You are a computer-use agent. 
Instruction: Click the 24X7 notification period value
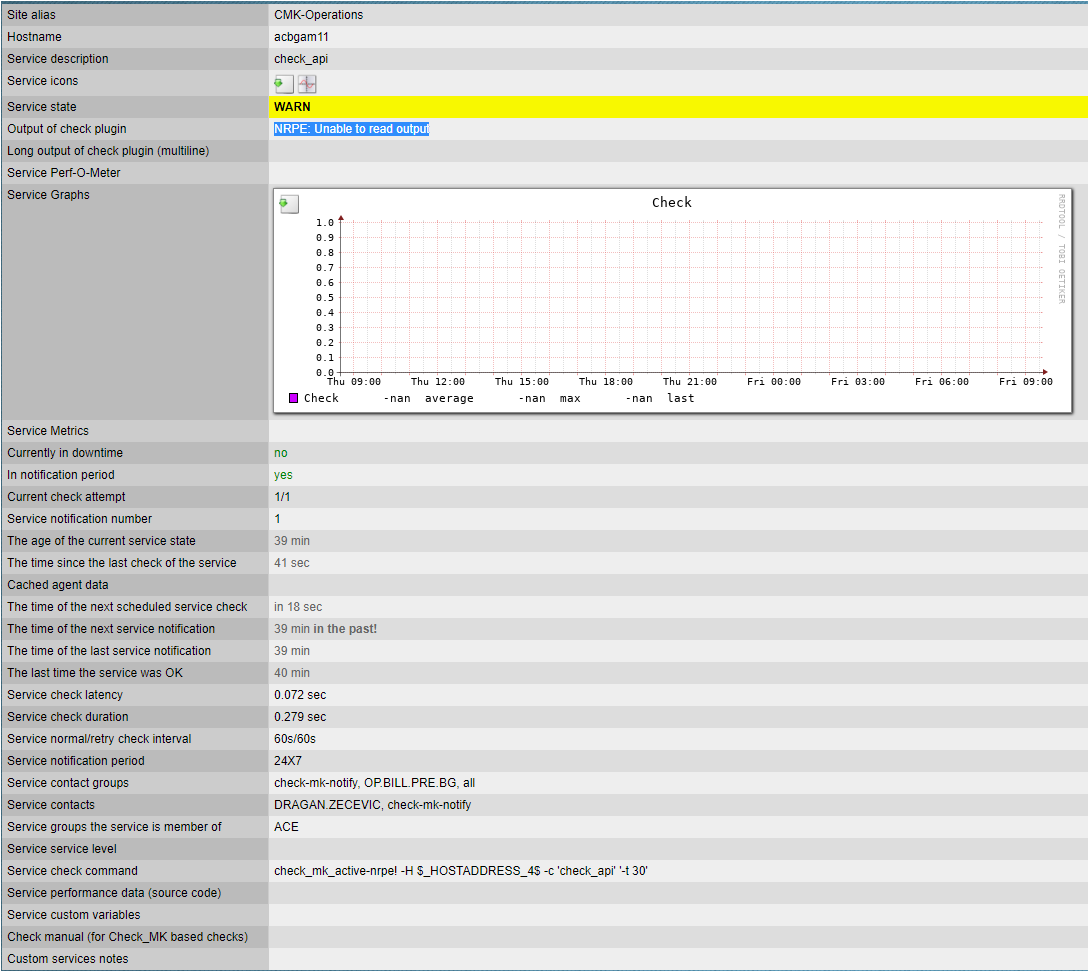(x=288, y=761)
